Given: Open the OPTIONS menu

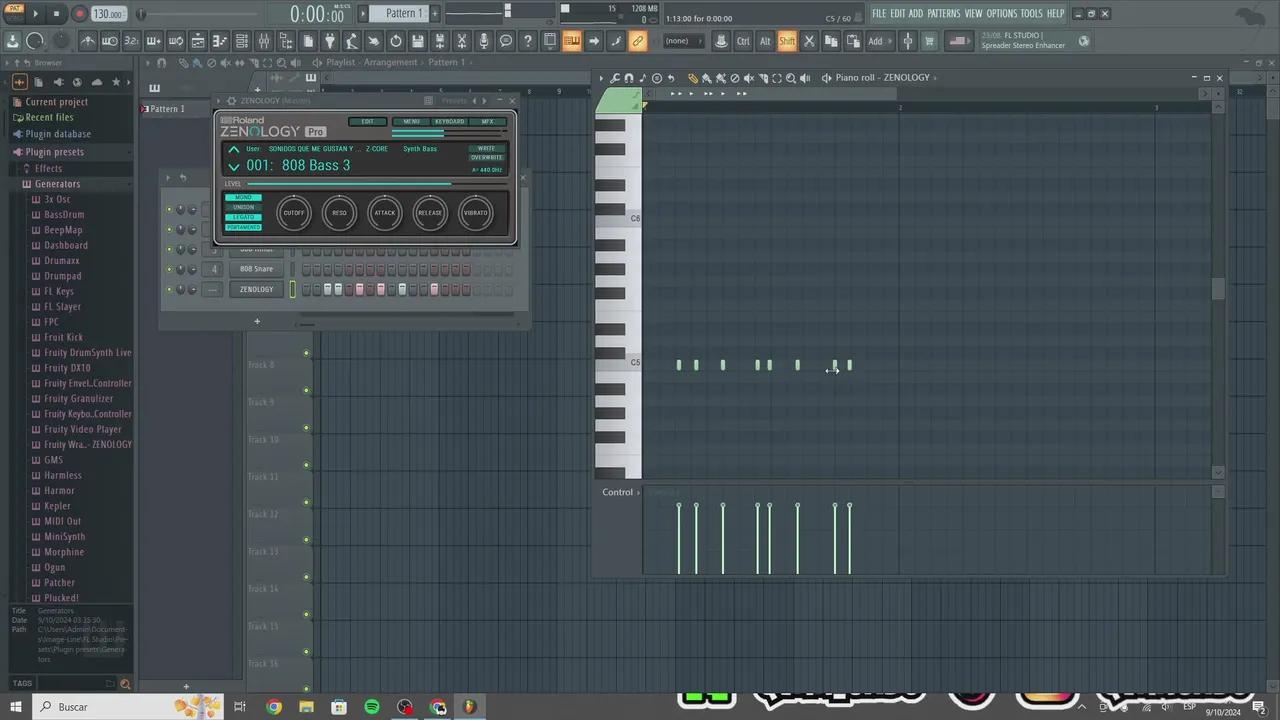Looking at the screenshot, I should coord(1002,14).
